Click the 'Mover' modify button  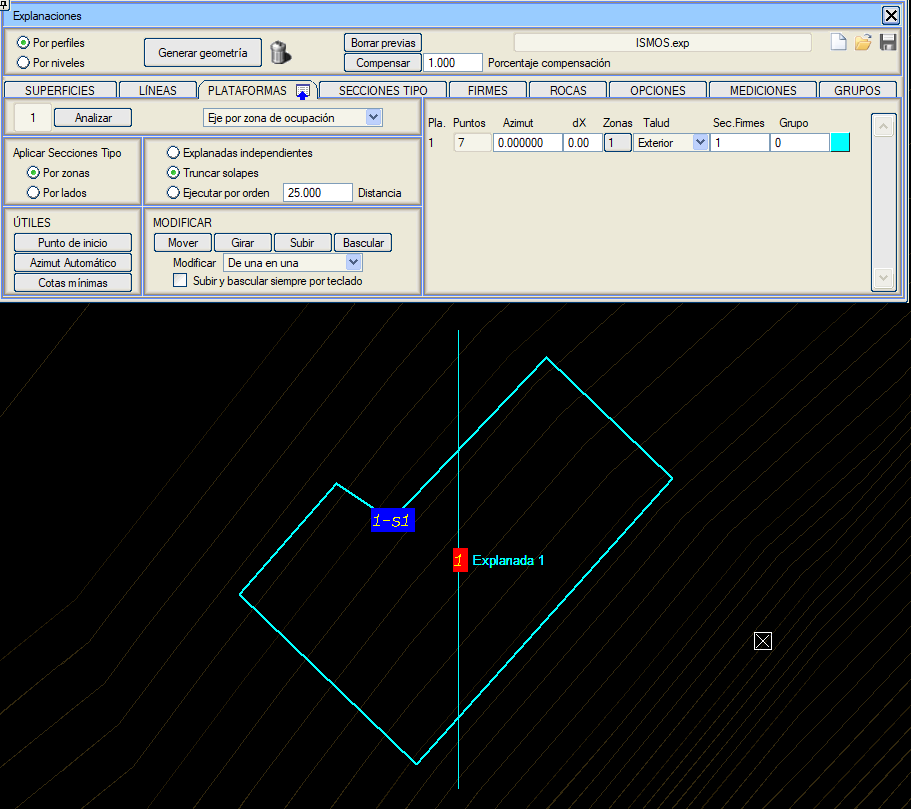pos(183,243)
